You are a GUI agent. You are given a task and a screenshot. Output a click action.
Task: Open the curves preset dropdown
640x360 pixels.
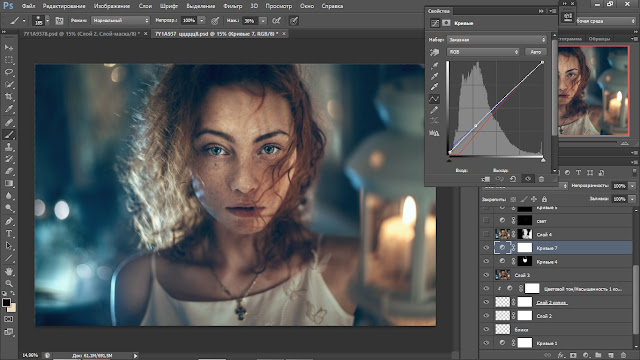pyautogui.click(x=496, y=40)
